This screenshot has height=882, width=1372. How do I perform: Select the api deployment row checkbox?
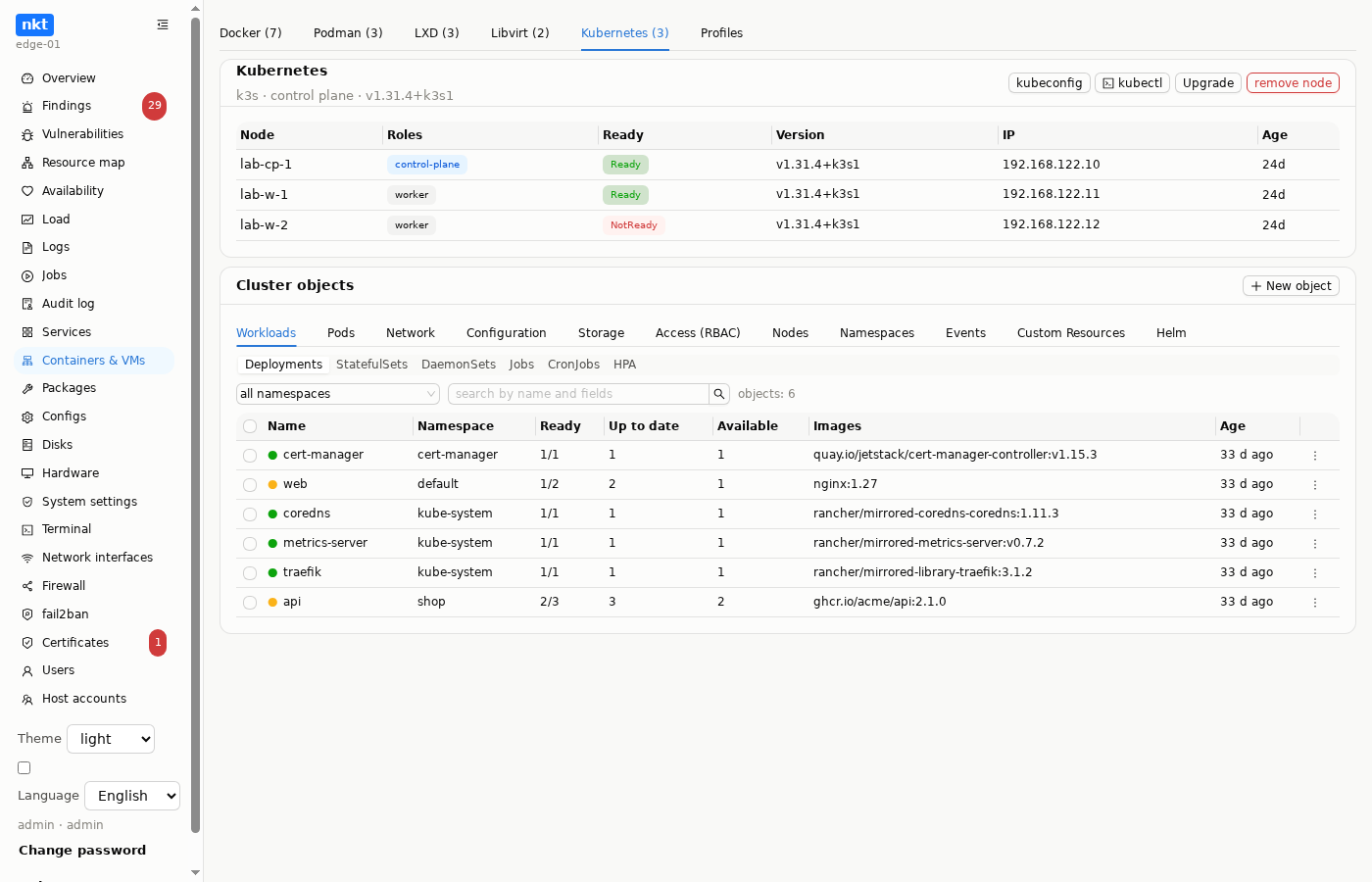point(250,603)
